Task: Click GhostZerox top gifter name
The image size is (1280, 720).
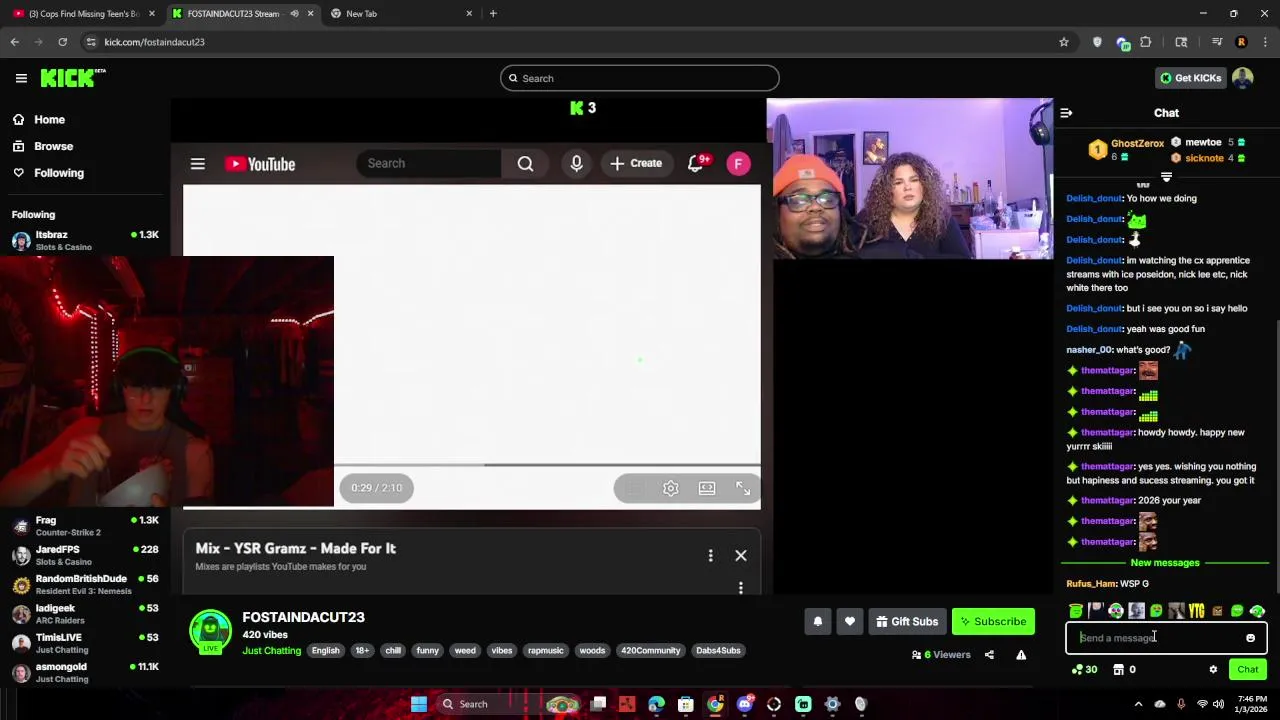Action: [1137, 144]
